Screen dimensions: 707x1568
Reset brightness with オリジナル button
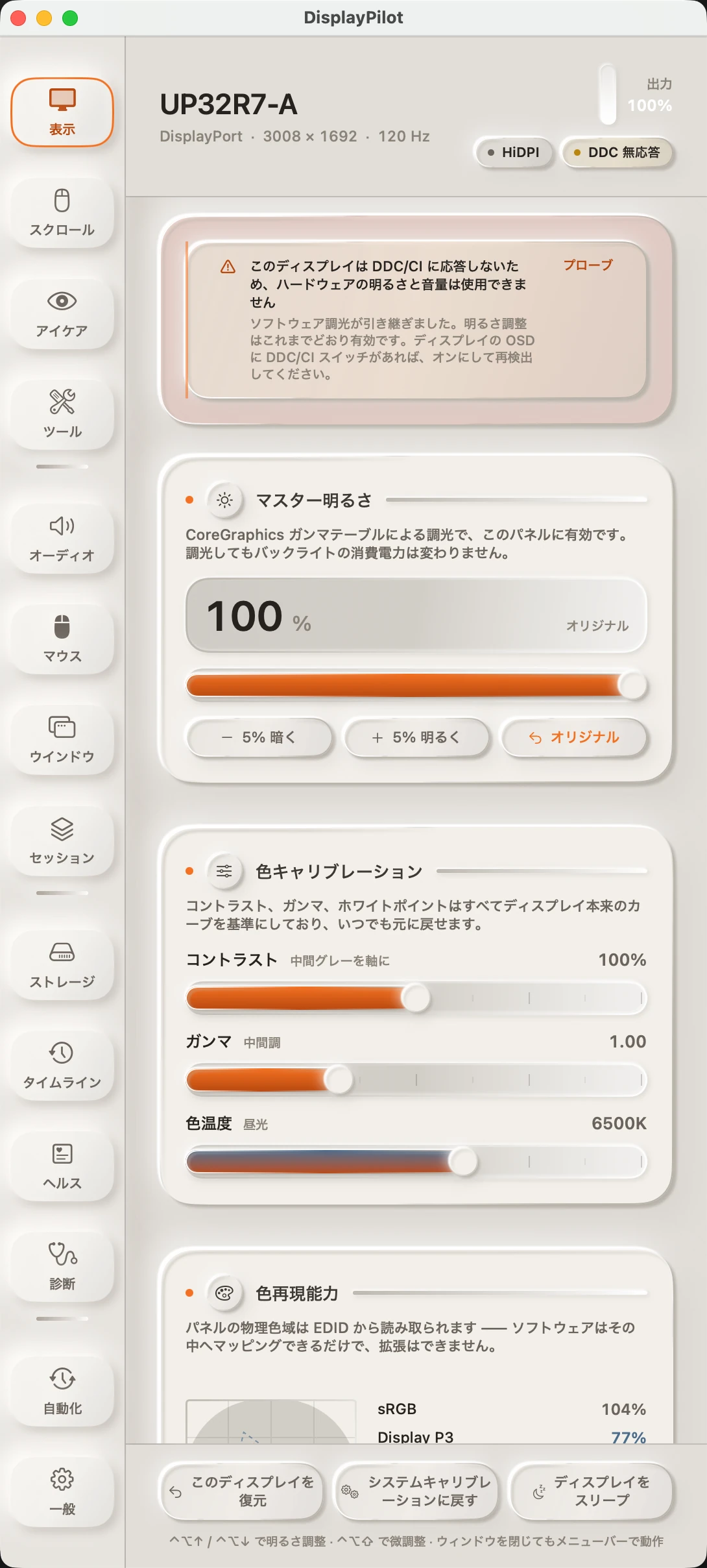point(574,737)
